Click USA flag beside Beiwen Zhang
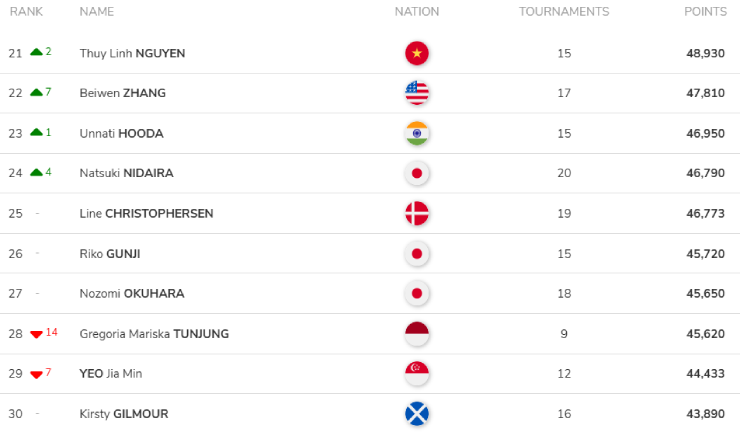Viewport: 740px width, 432px height. click(417, 93)
